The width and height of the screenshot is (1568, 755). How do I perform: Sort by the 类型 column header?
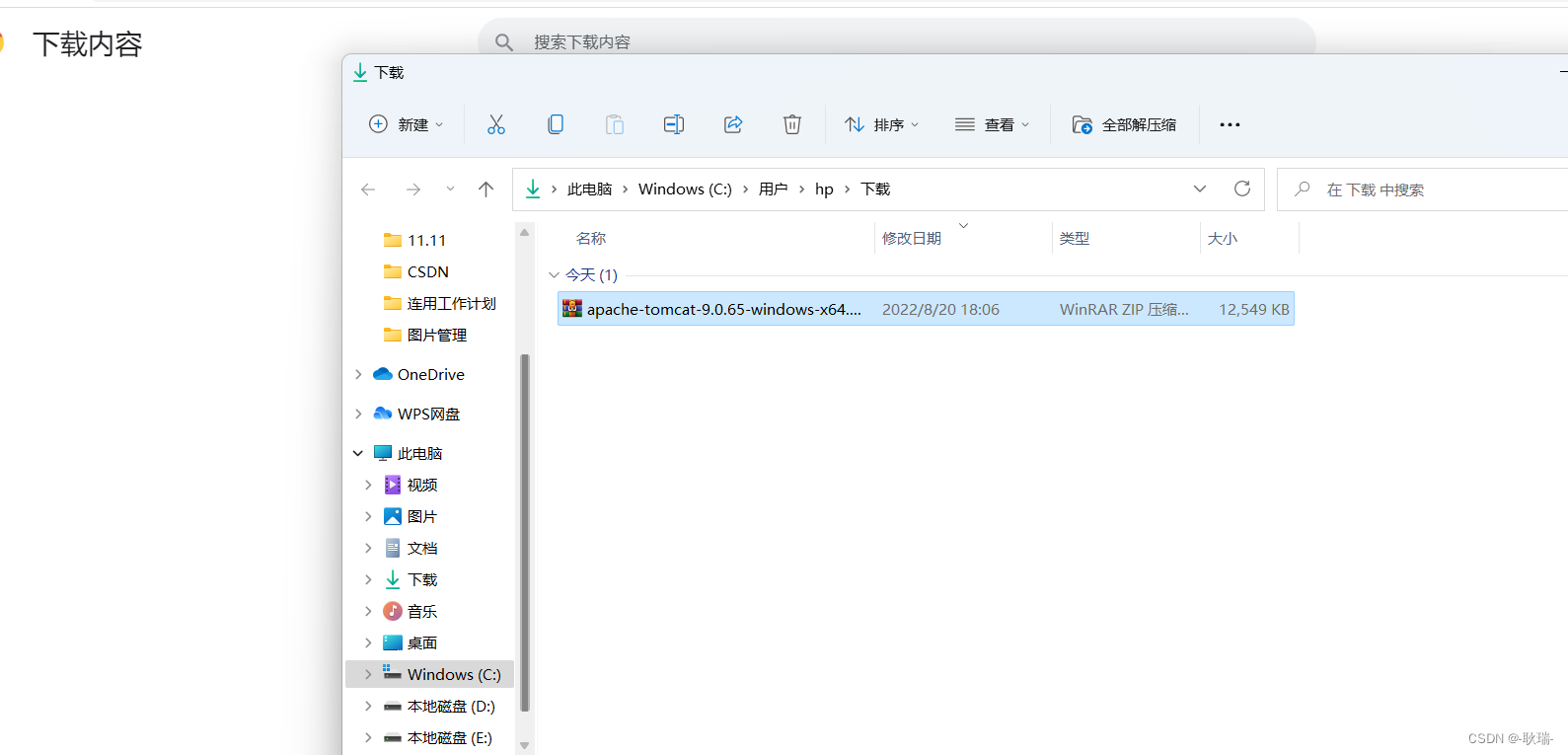click(1075, 239)
